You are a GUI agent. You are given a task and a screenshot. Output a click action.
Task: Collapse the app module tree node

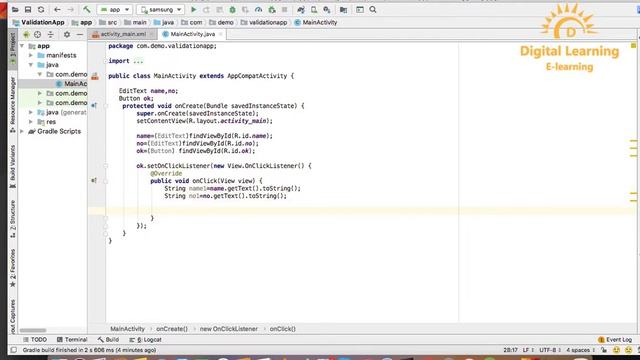[x=22, y=46]
